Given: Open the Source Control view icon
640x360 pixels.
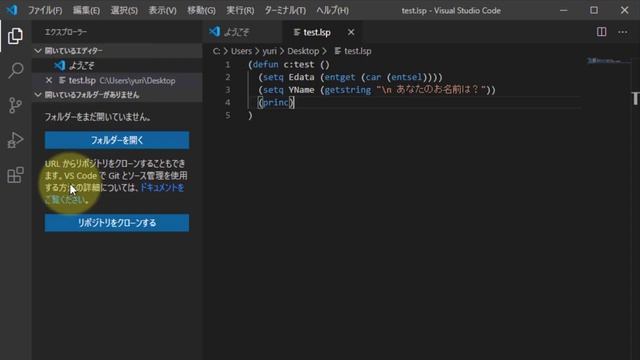Looking at the screenshot, I should coord(15,105).
